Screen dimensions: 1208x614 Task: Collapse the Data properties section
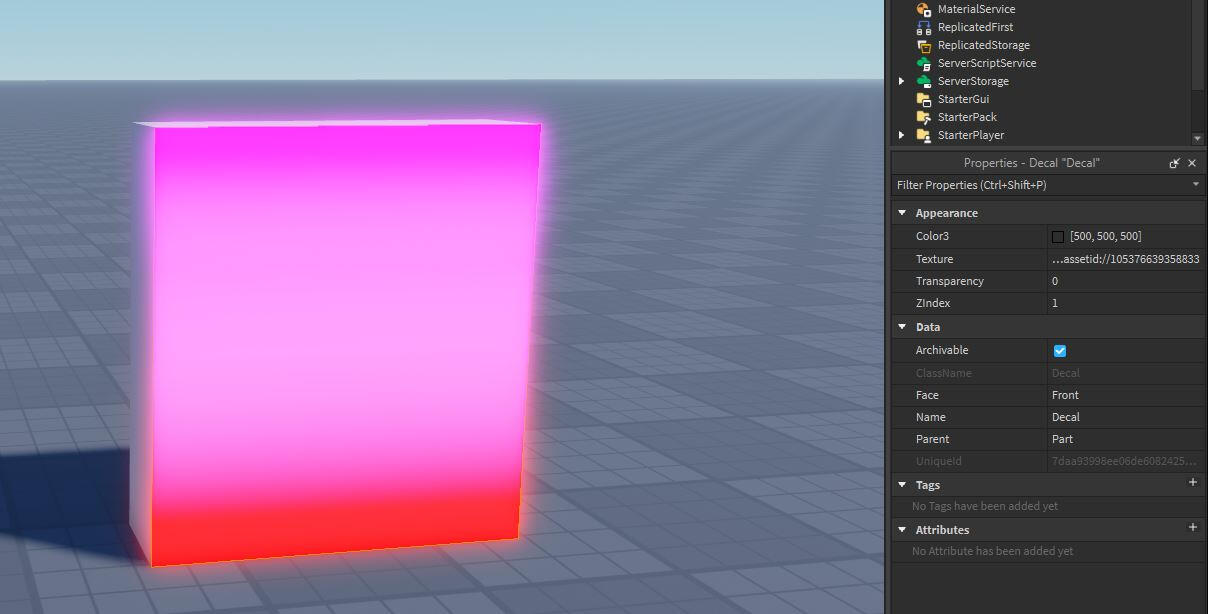click(902, 327)
